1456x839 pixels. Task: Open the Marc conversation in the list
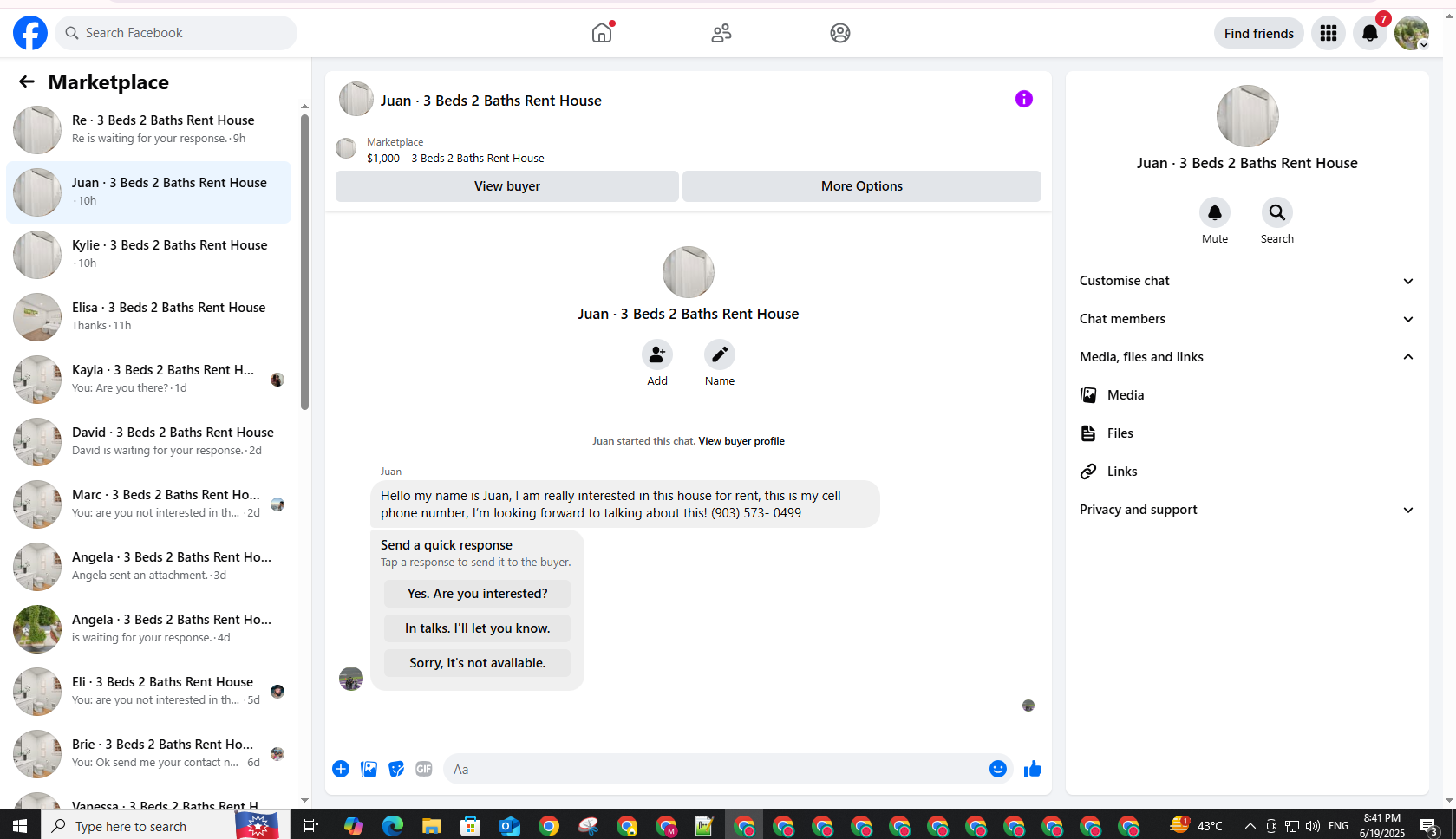[149, 504]
